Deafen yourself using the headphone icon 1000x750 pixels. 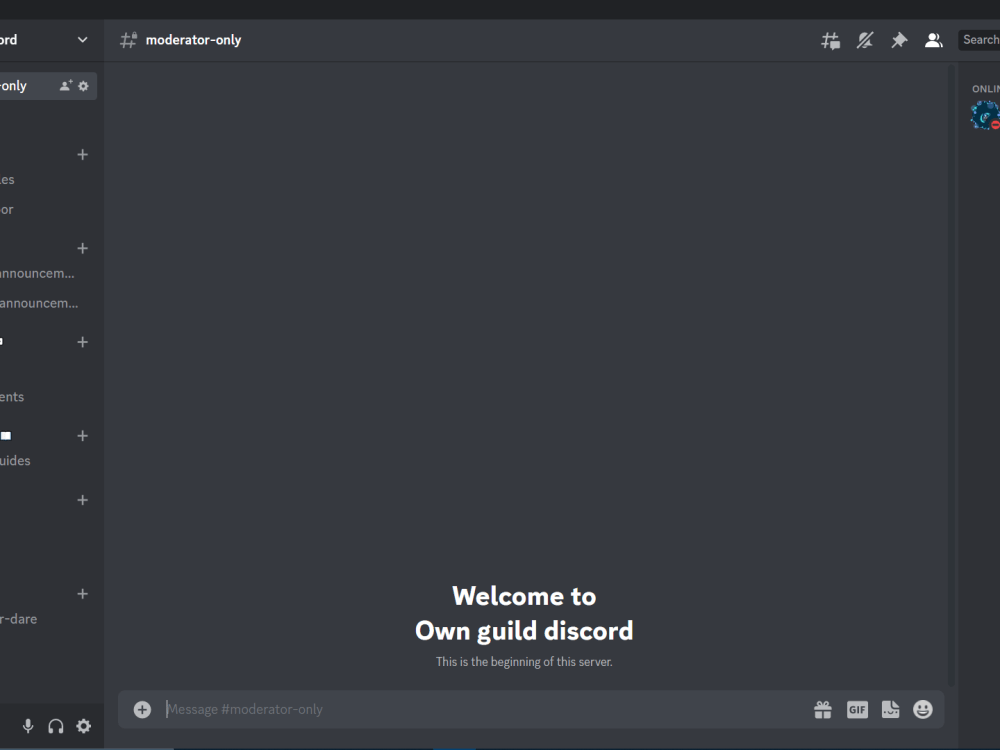point(55,726)
